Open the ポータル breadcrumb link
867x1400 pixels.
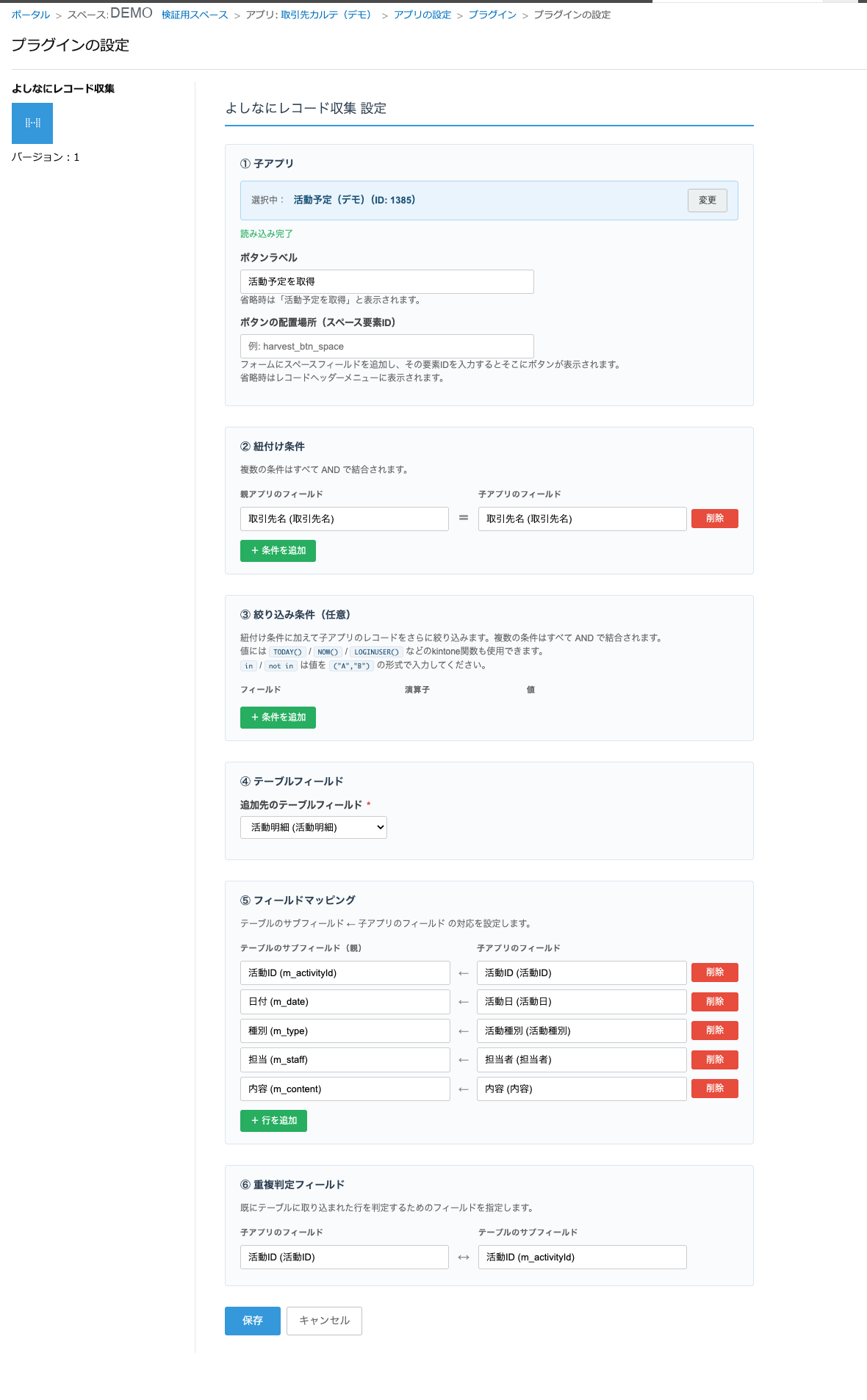coord(31,15)
